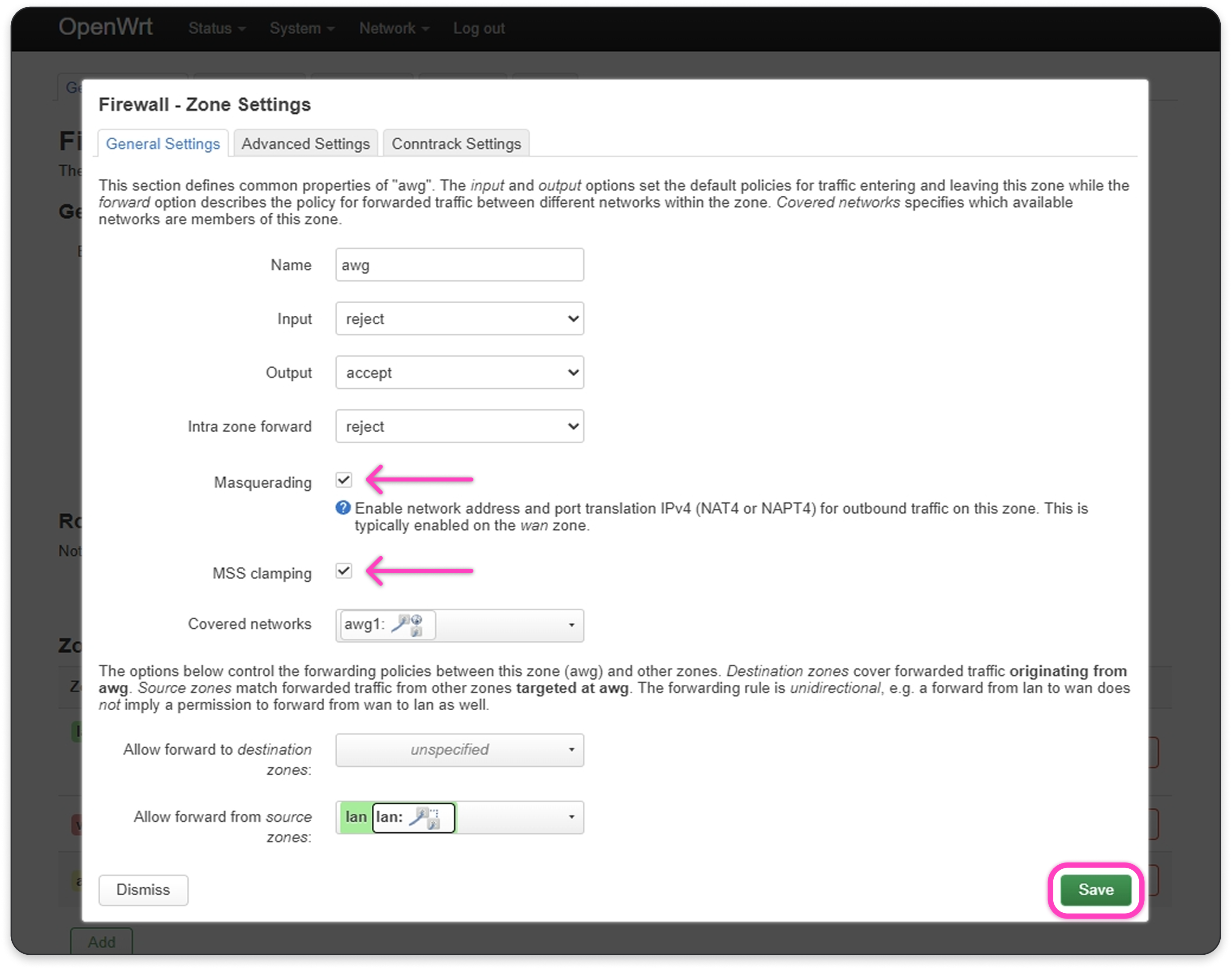
Task: Switch to the Advanced Settings tab
Action: (x=305, y=144)
